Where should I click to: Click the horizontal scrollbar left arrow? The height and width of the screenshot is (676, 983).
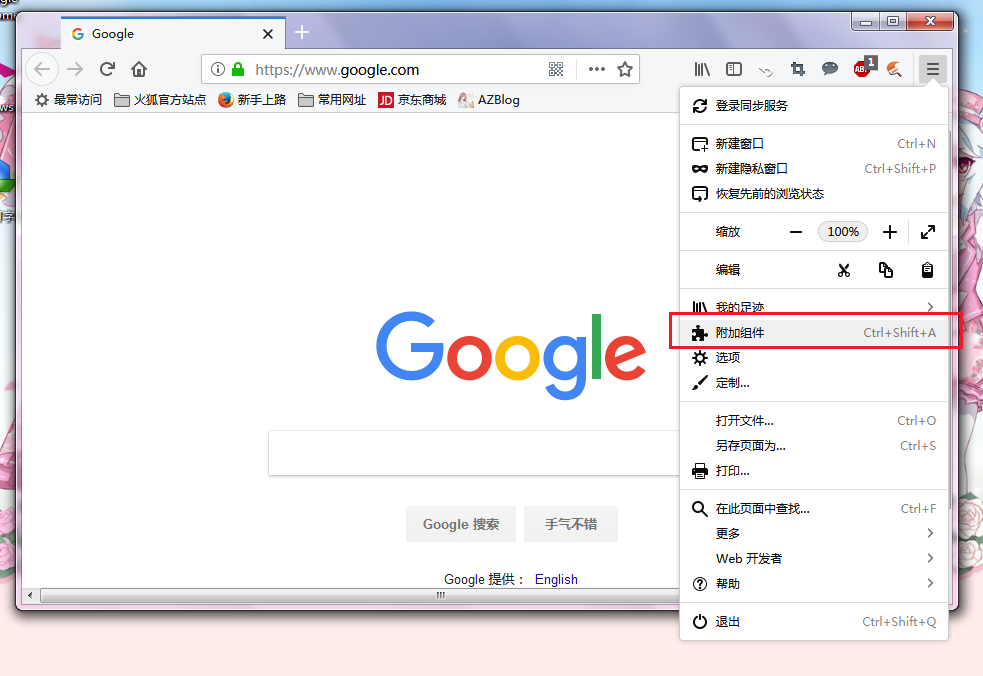pyautogui.click(x=30, y=595)
